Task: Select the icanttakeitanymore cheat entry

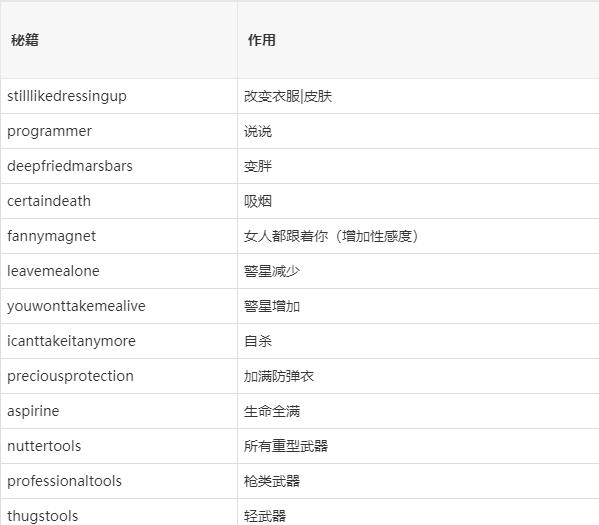Action: click(71, 341)
